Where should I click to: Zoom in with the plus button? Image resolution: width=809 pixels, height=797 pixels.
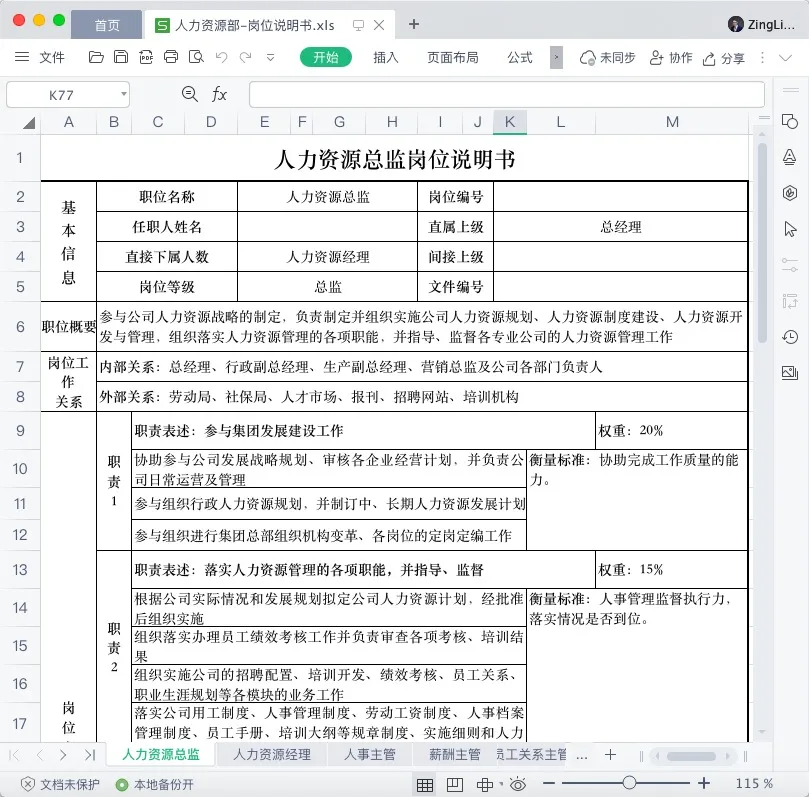tap(704, 783)
